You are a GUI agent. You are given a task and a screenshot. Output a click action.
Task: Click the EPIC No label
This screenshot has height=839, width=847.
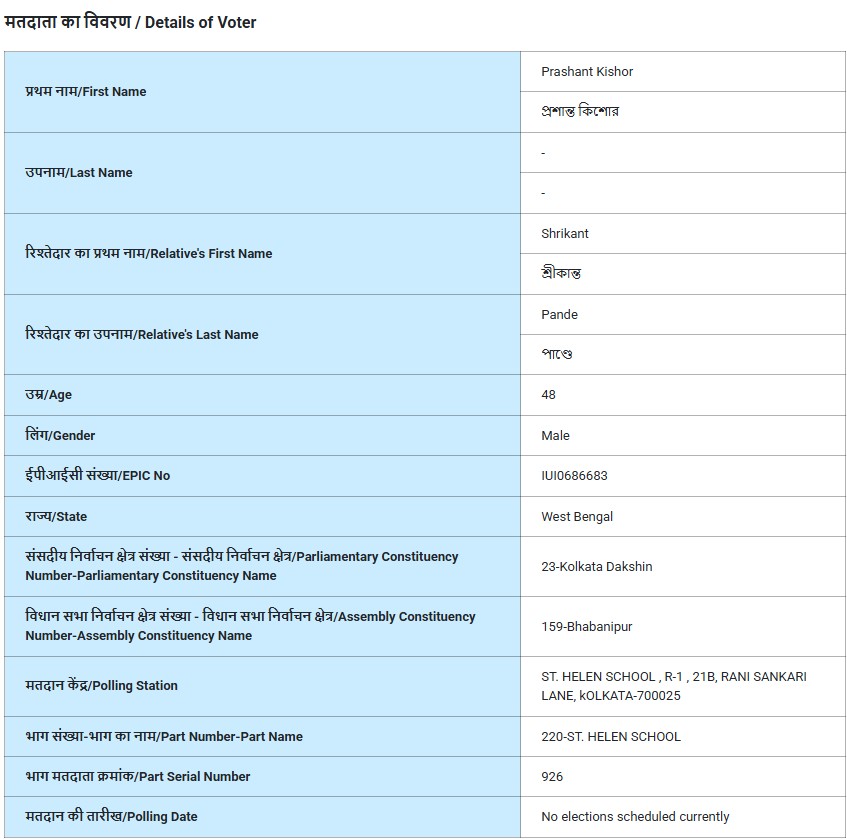(98, 476)
